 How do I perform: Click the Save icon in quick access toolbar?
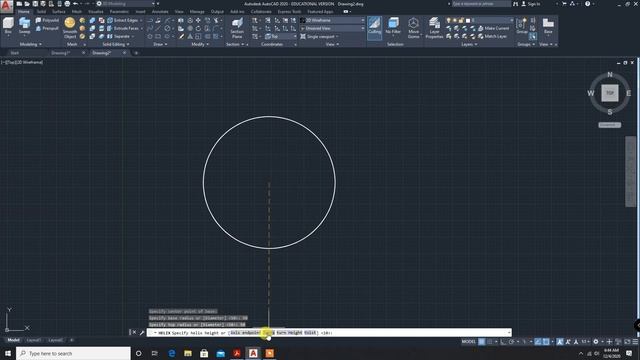35,4
